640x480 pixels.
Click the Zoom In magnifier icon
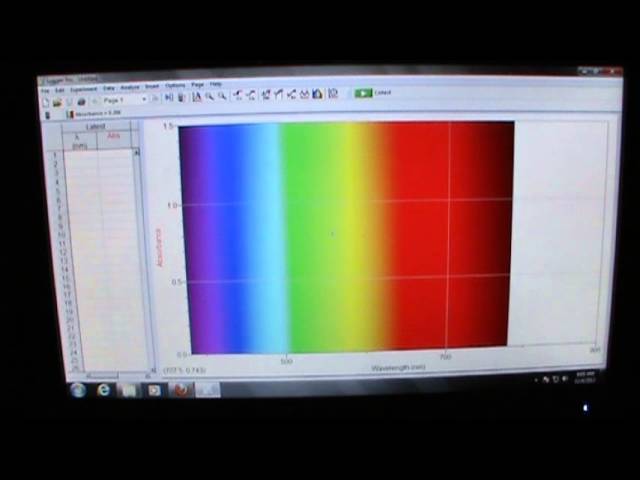click(209, 97)
